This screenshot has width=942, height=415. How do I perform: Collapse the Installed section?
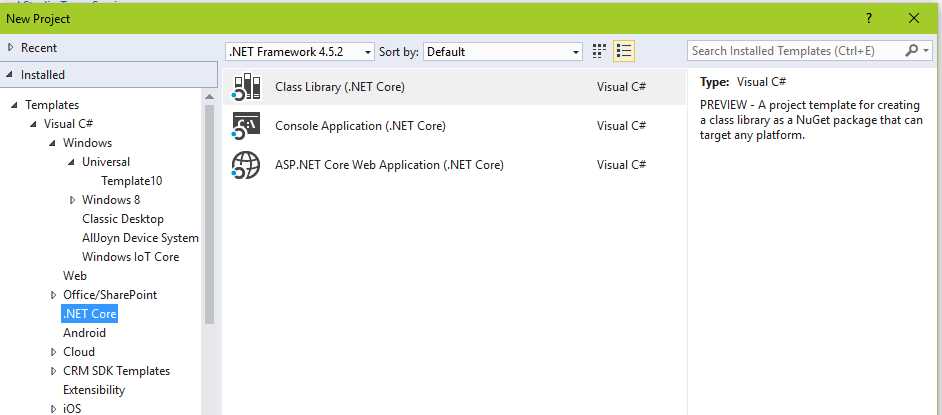[10, 75]
